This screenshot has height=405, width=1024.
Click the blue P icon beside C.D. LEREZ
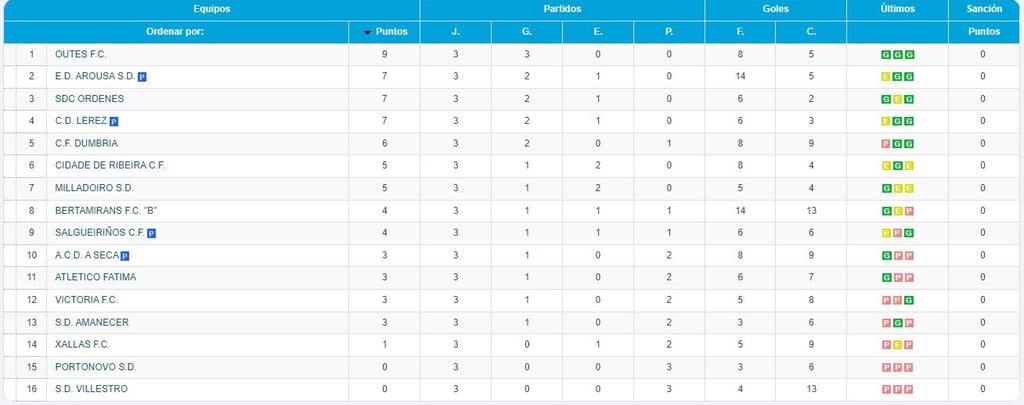pos(114,122)
